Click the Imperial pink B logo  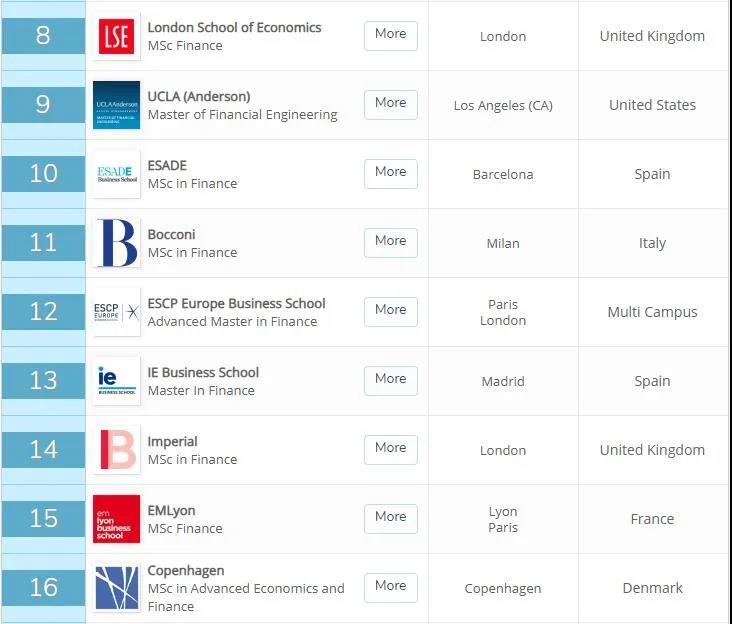[116, 450]
